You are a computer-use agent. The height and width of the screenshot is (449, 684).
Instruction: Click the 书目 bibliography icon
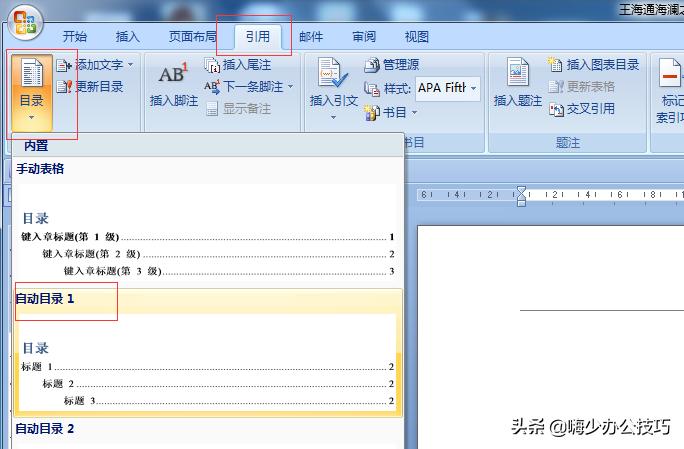(372, 113)
